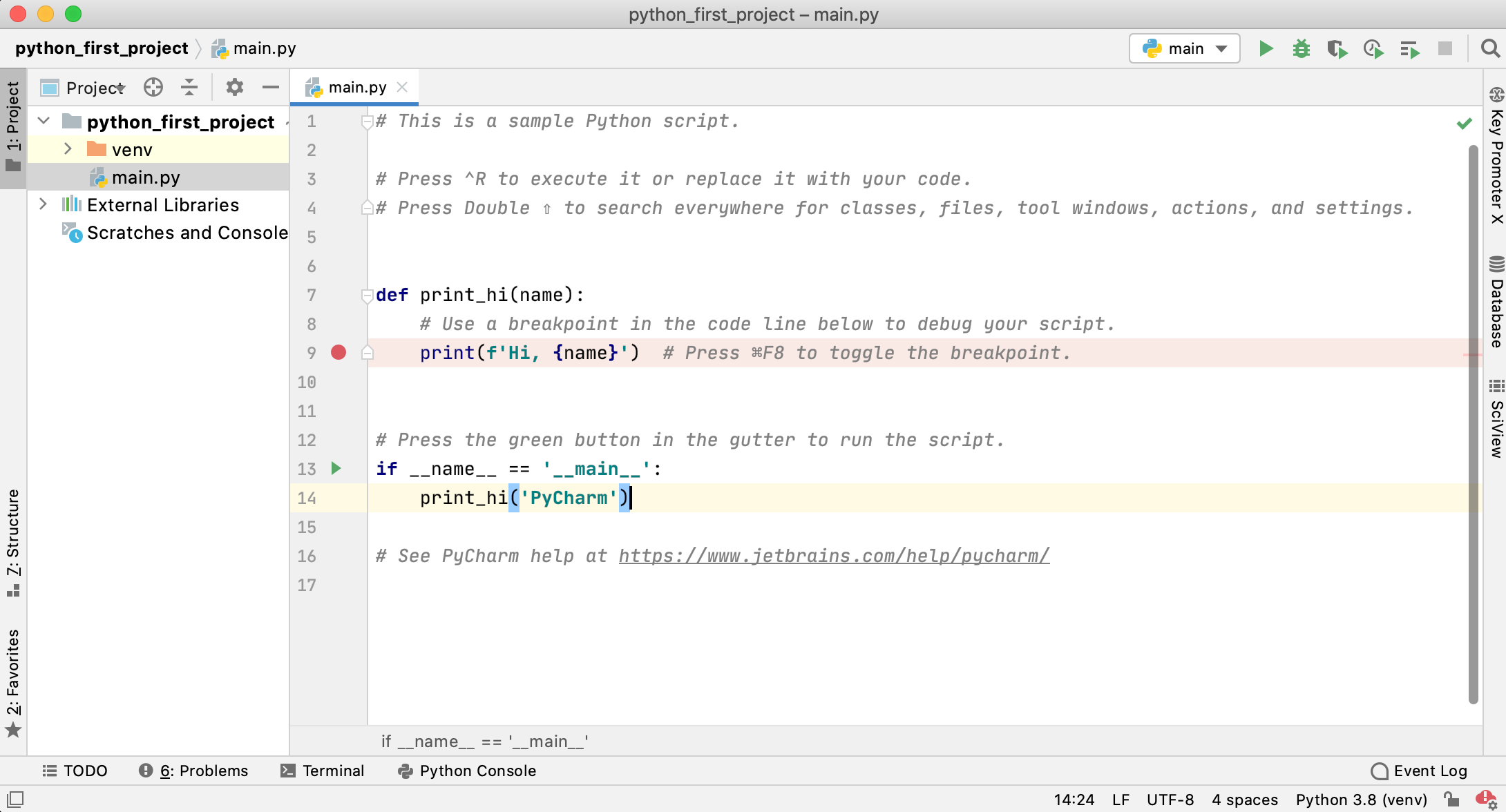This screenshot has height=812, width=1506.
Task: Click the green Run button in toolbar
Action: coord(1266,48)
